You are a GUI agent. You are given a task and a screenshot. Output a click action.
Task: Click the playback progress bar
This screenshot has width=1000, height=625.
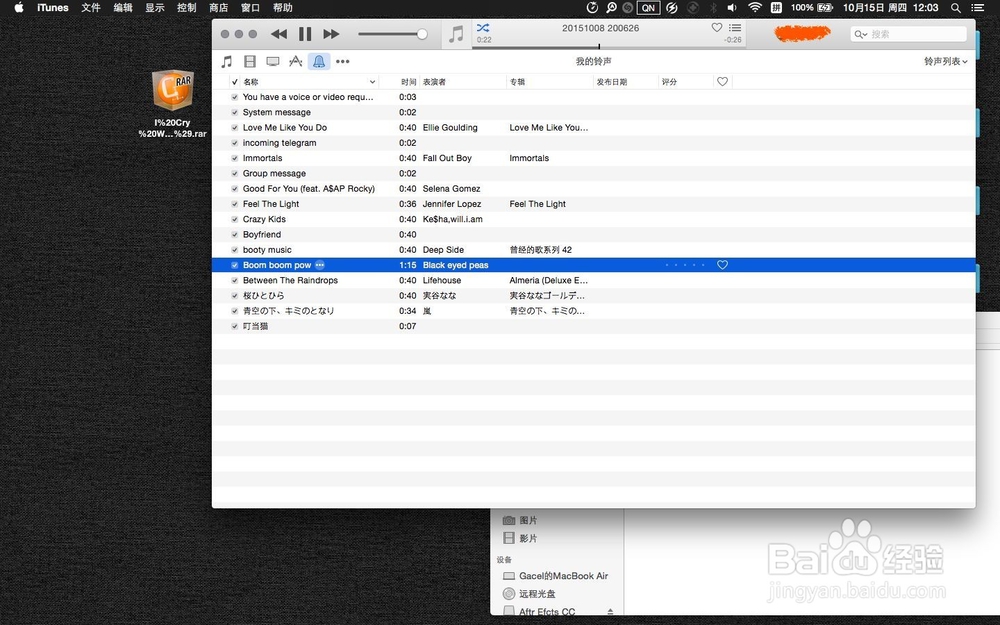607,47
